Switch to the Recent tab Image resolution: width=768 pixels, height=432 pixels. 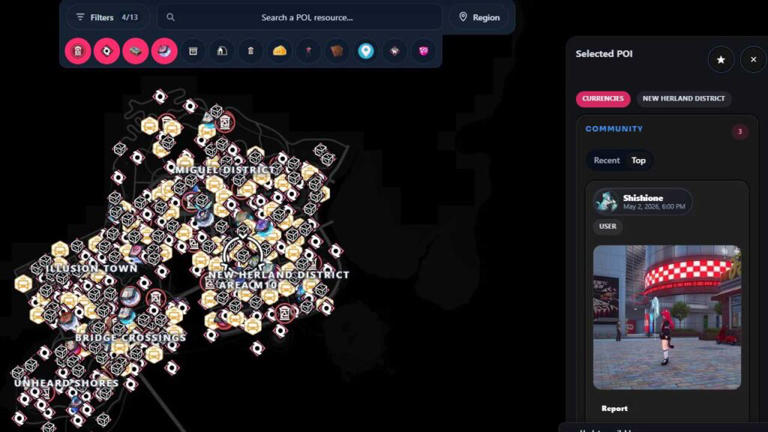tap(606, 160)
